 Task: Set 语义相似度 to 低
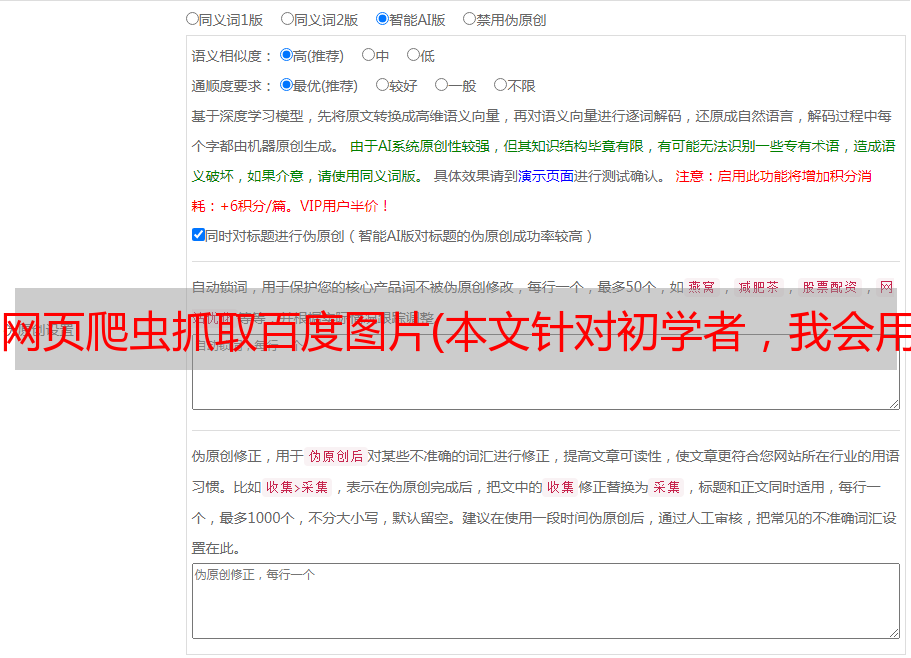click(x=414, y=55)
